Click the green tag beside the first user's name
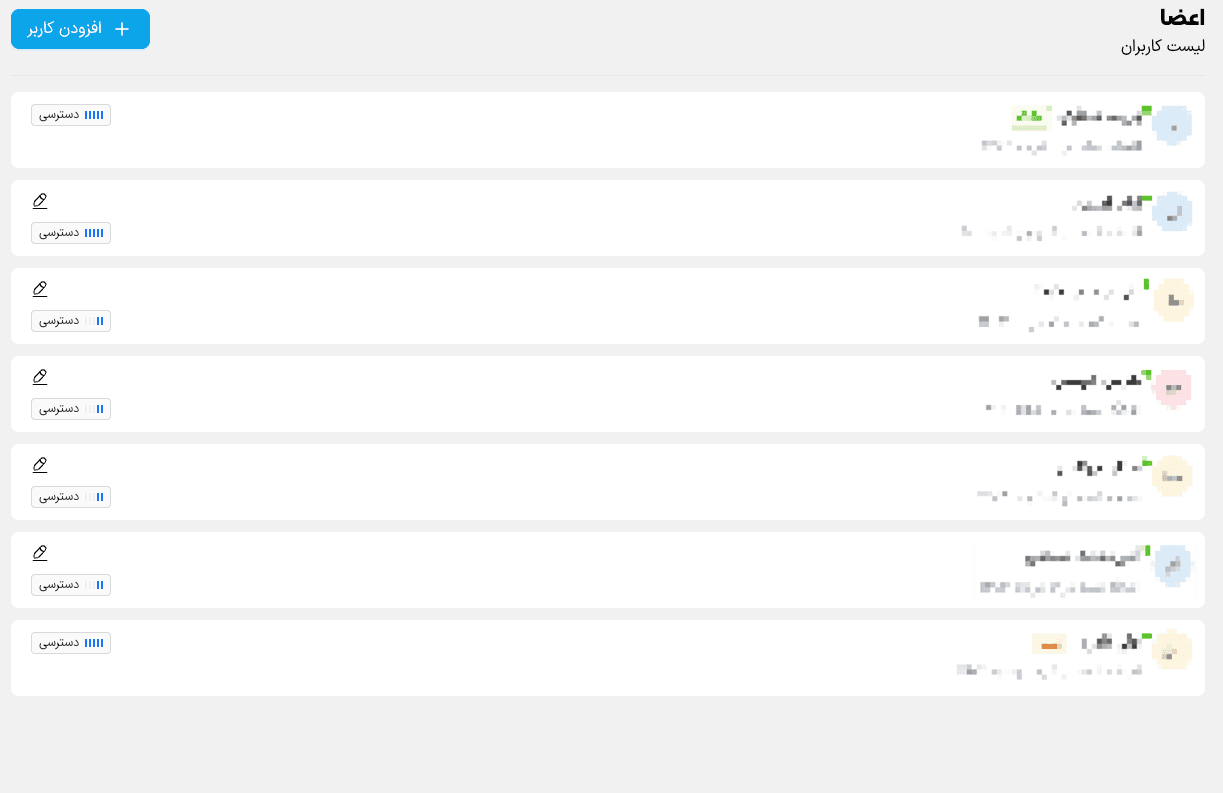Image resolution: width=1223 pixels, height=793 pixels. pyautogui.click(x=1030, y=118)
